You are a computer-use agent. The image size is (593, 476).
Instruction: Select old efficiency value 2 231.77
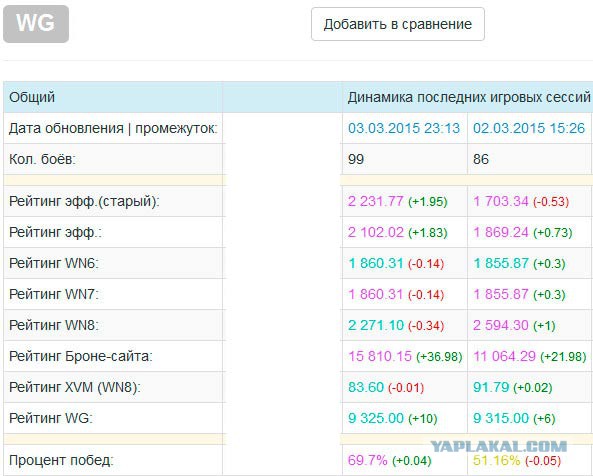click(376, 201)
